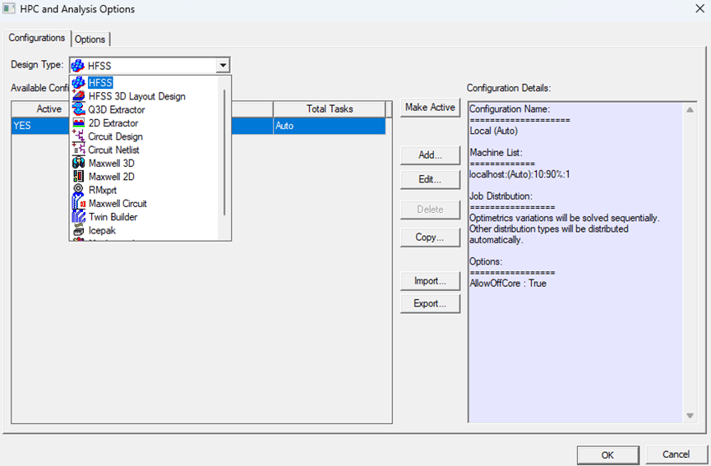Click the Icepak icon
The image size is (711, 466).
78,230
